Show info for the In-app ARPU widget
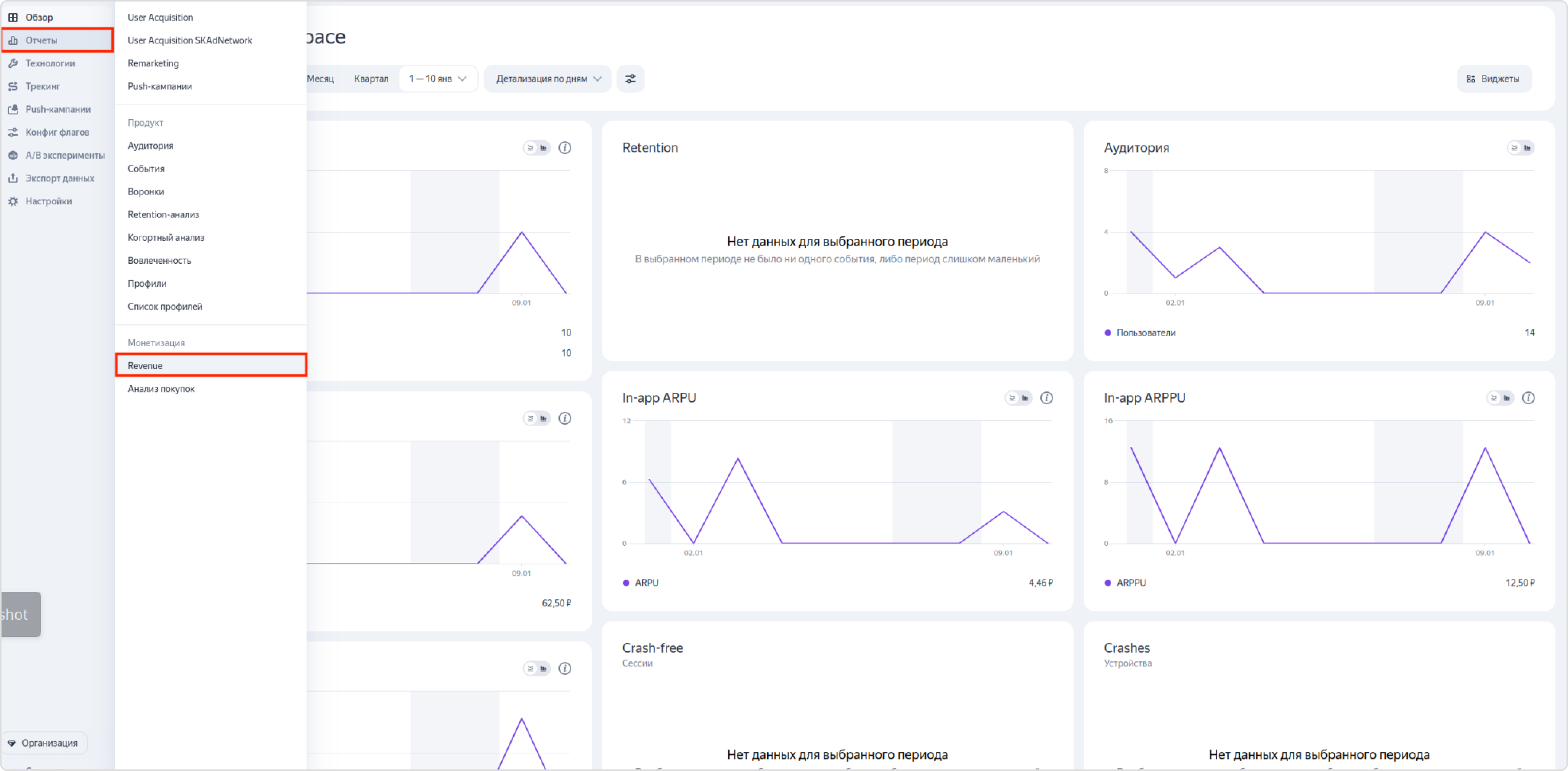Screen dimensions: 1568x771 [x=1046, y=398]
